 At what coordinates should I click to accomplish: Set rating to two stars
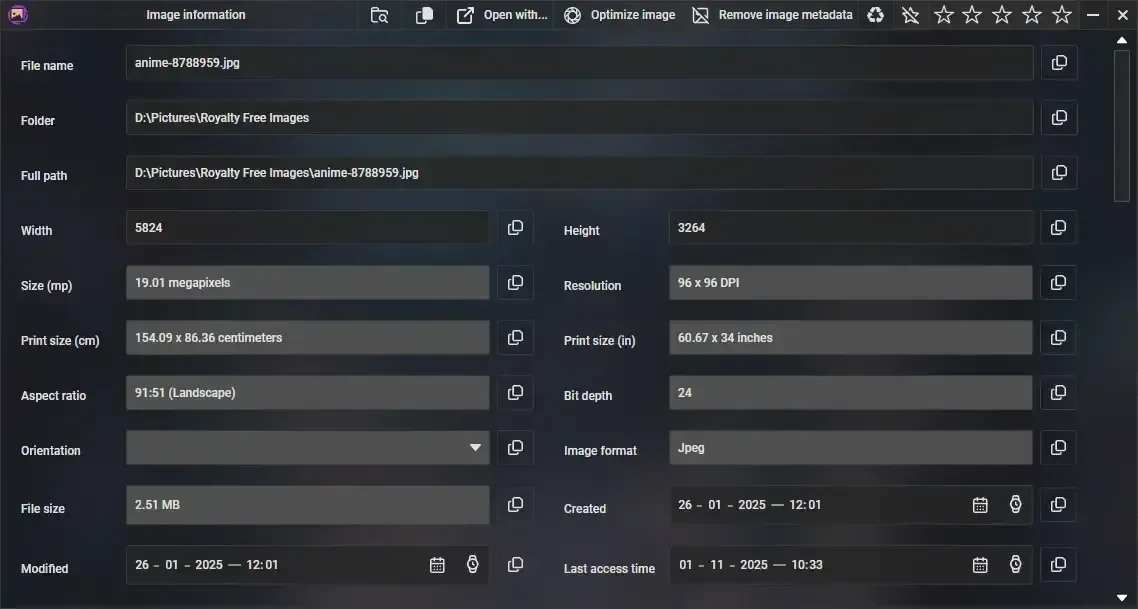[x=973, y=15]
